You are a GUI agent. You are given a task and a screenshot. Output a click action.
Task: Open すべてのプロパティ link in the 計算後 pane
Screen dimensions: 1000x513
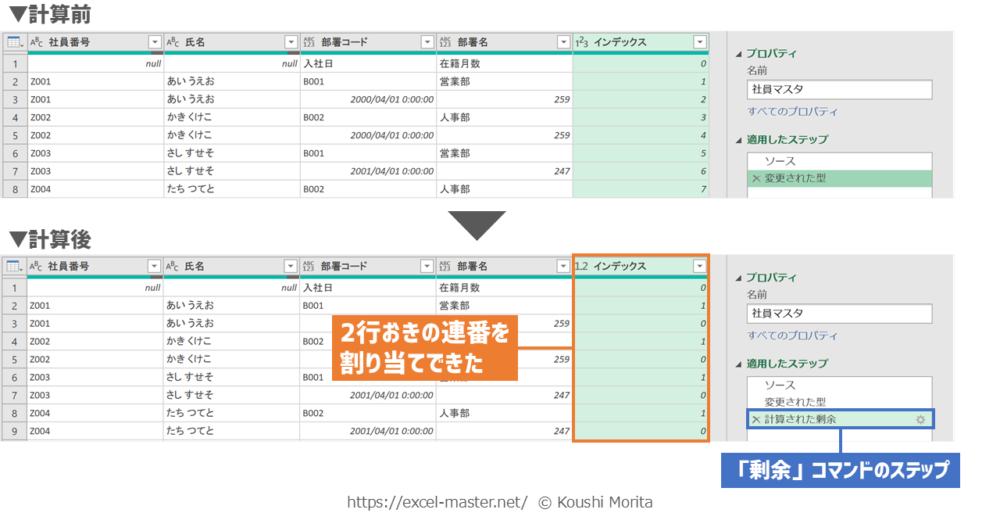(x=793, y=336)
